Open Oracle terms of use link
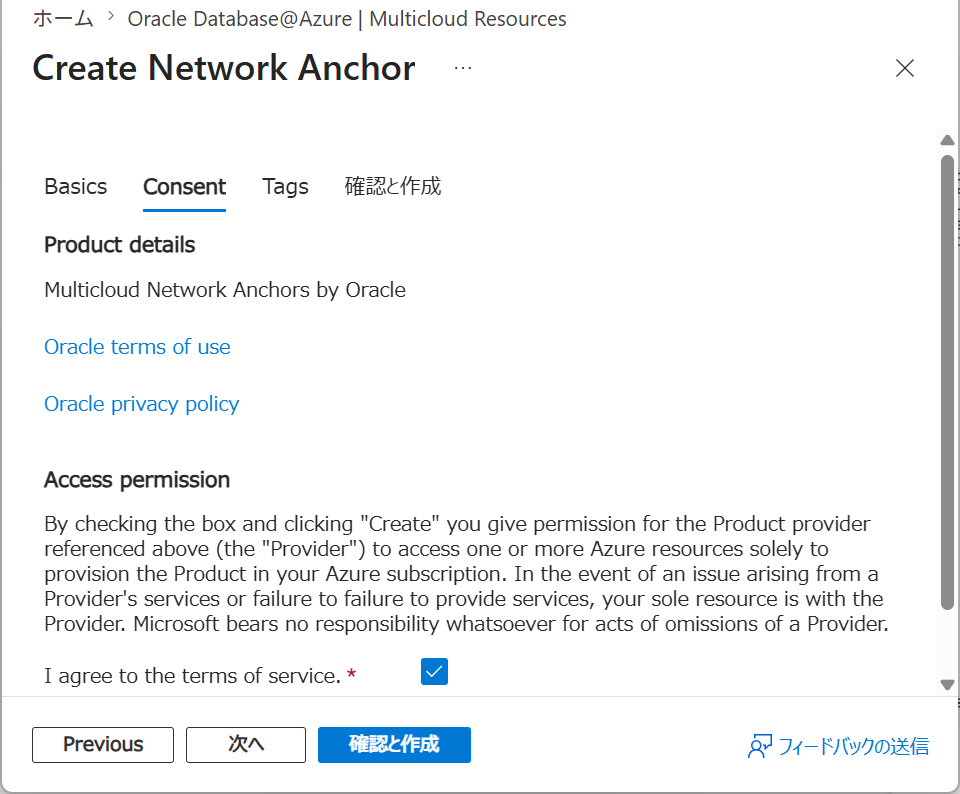This screenshot has width=960, height=794. (137, 346)
